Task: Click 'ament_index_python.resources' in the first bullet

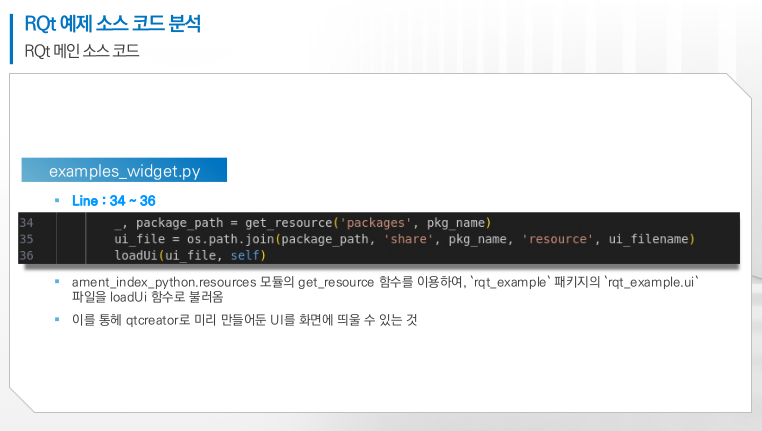Action: click(x=164, y=282)
